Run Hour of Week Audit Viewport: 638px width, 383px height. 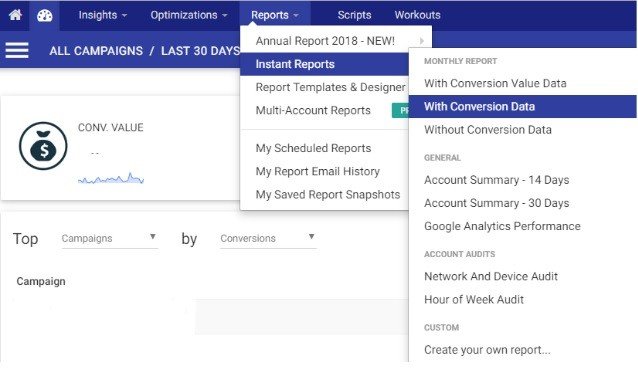point(474,300)
